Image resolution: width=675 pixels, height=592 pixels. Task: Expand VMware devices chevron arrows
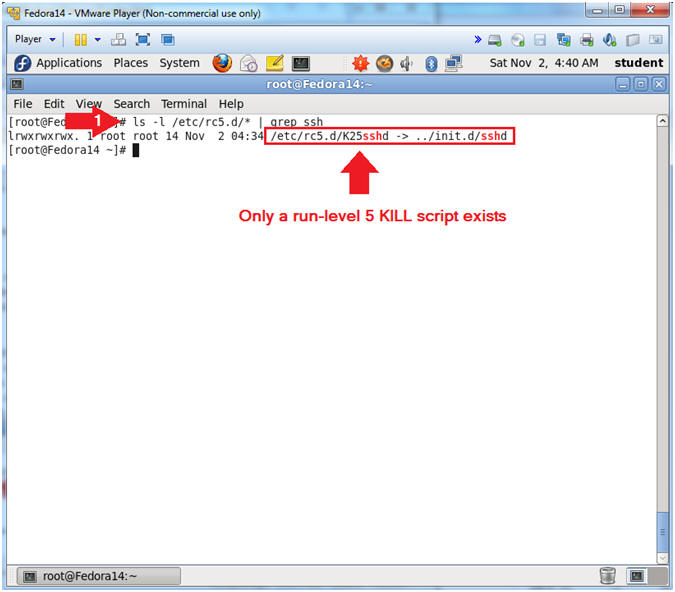click(477, 40)
